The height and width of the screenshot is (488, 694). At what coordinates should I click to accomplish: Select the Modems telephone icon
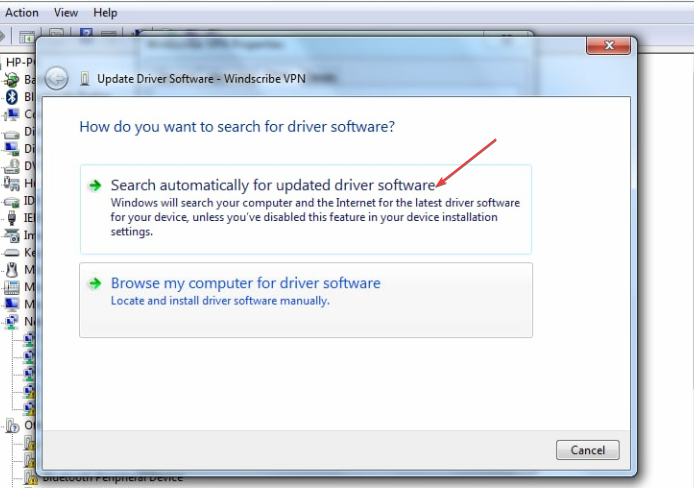[11, 287]
